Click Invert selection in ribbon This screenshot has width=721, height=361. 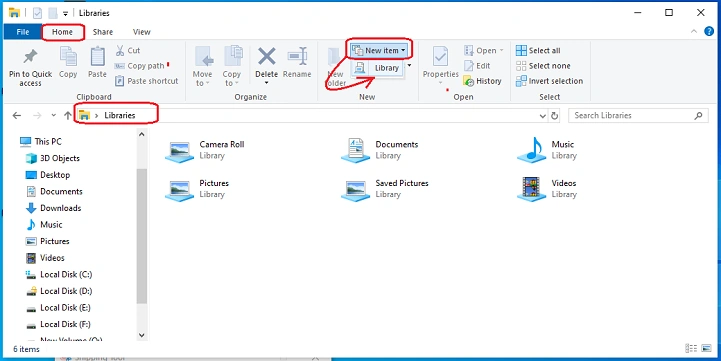coord(549,81)
